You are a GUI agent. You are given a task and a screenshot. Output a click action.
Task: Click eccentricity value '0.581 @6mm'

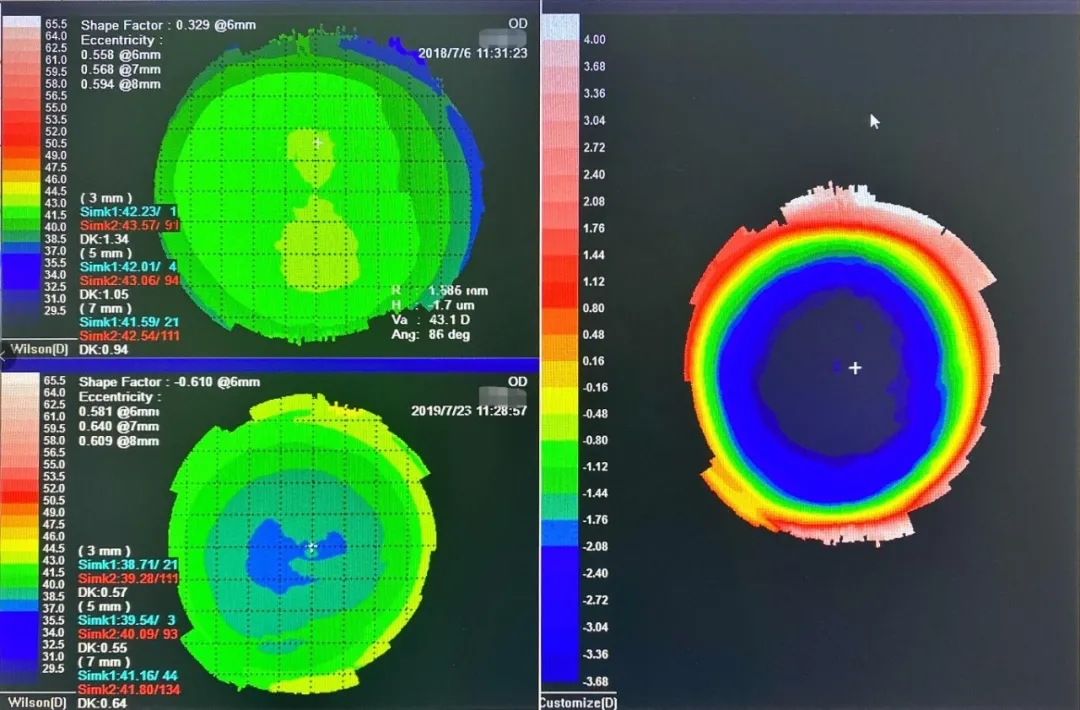118,412
